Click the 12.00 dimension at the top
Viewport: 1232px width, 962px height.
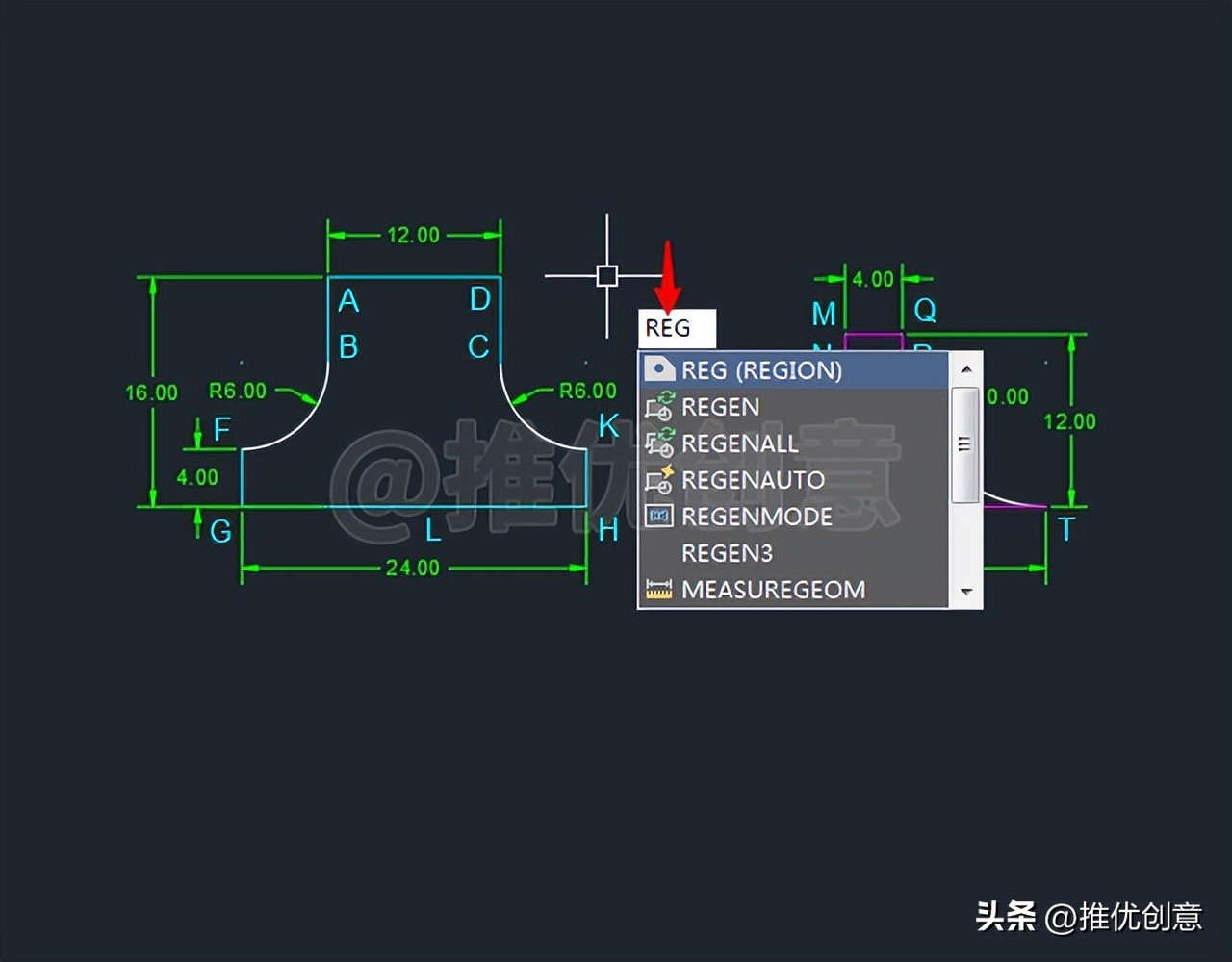click(414, 234)
